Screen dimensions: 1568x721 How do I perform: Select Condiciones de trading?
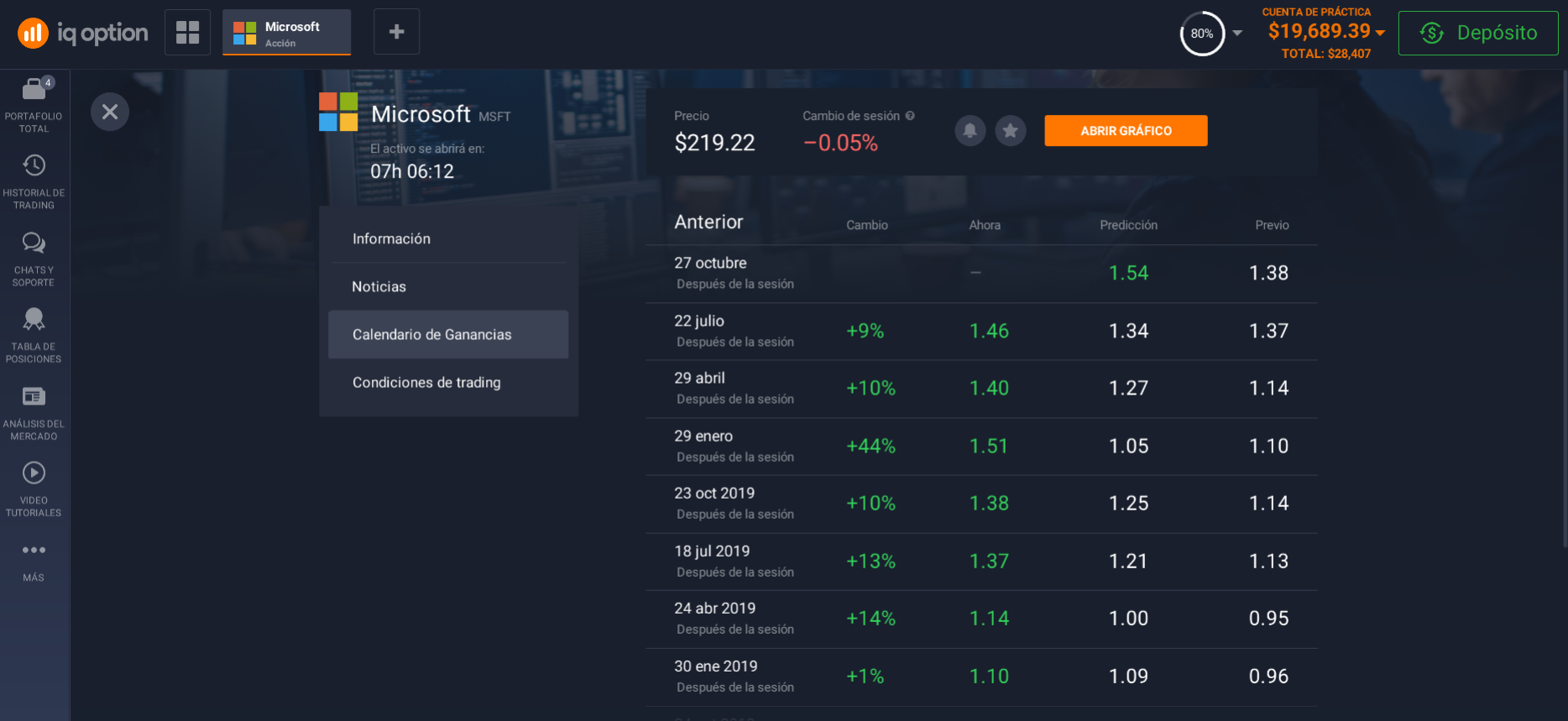click(448, 383)
